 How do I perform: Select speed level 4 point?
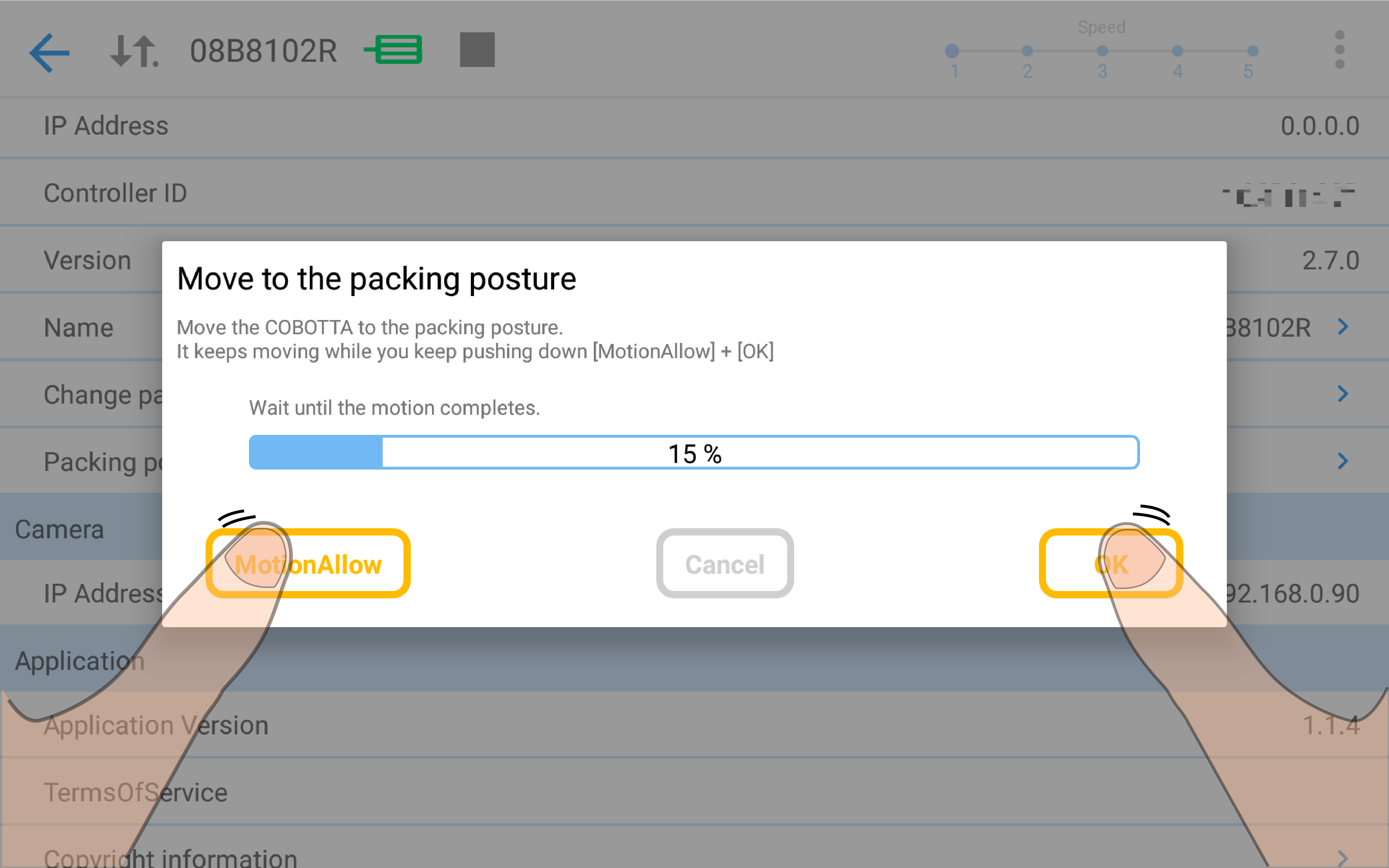[1178, 51]
